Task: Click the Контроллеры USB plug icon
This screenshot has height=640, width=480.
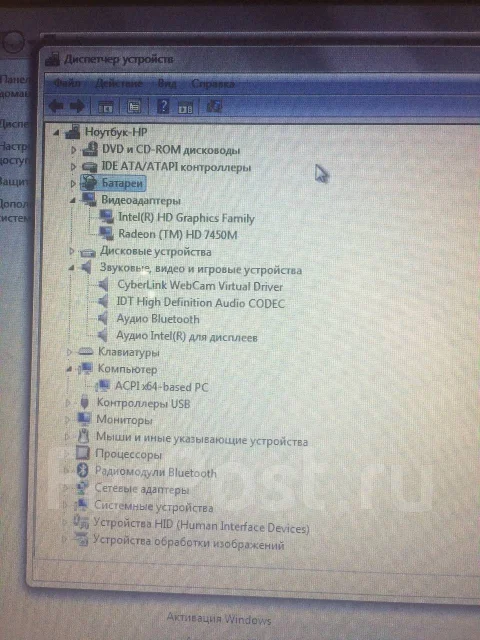Action: (x=84, y=402)
